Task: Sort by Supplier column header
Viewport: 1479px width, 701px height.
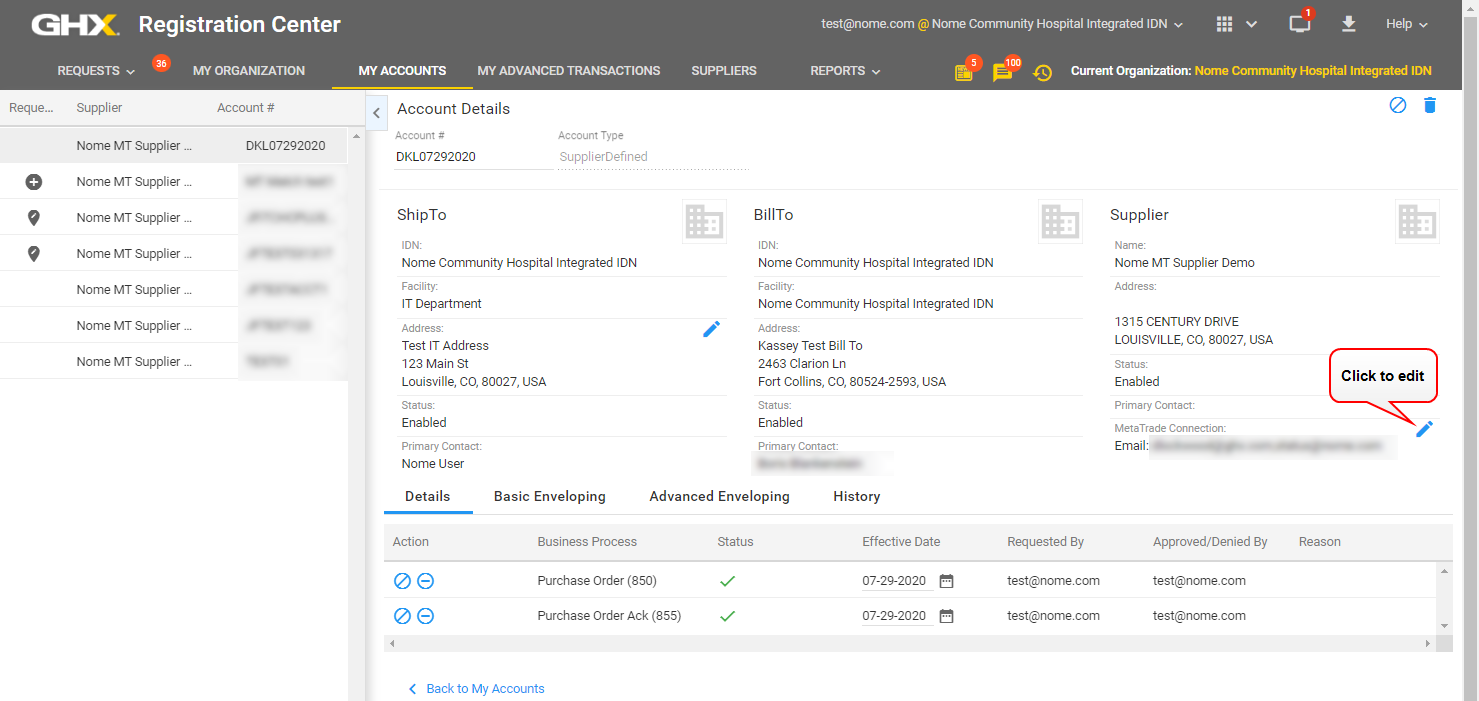Action: (x=99, y=108)
